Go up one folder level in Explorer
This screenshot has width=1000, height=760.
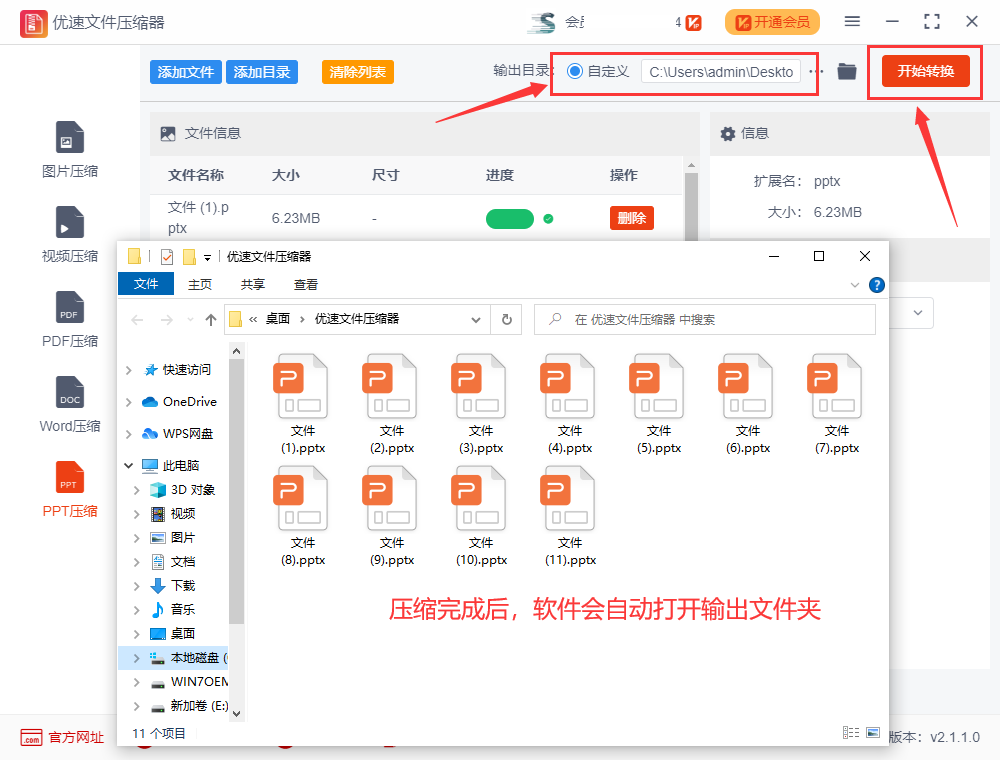click(x=210, y=320)
